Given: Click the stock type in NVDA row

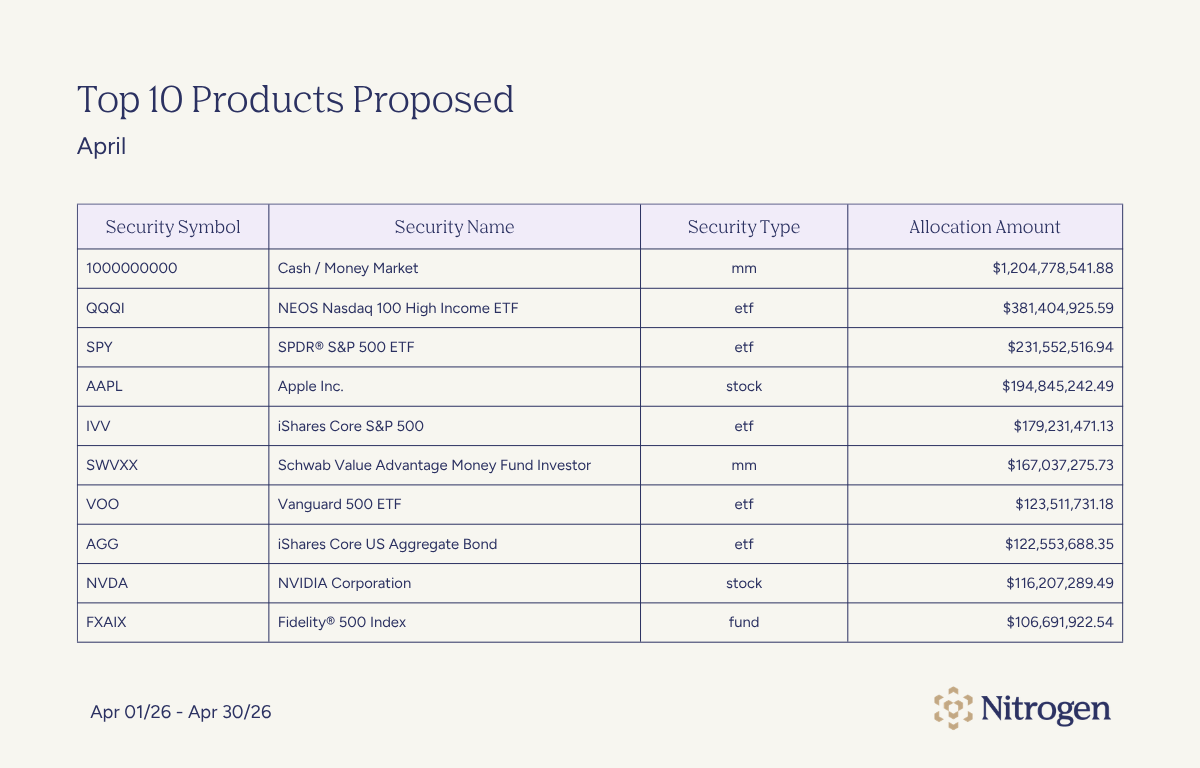Looking at the screenshot, I should [744, 583].
